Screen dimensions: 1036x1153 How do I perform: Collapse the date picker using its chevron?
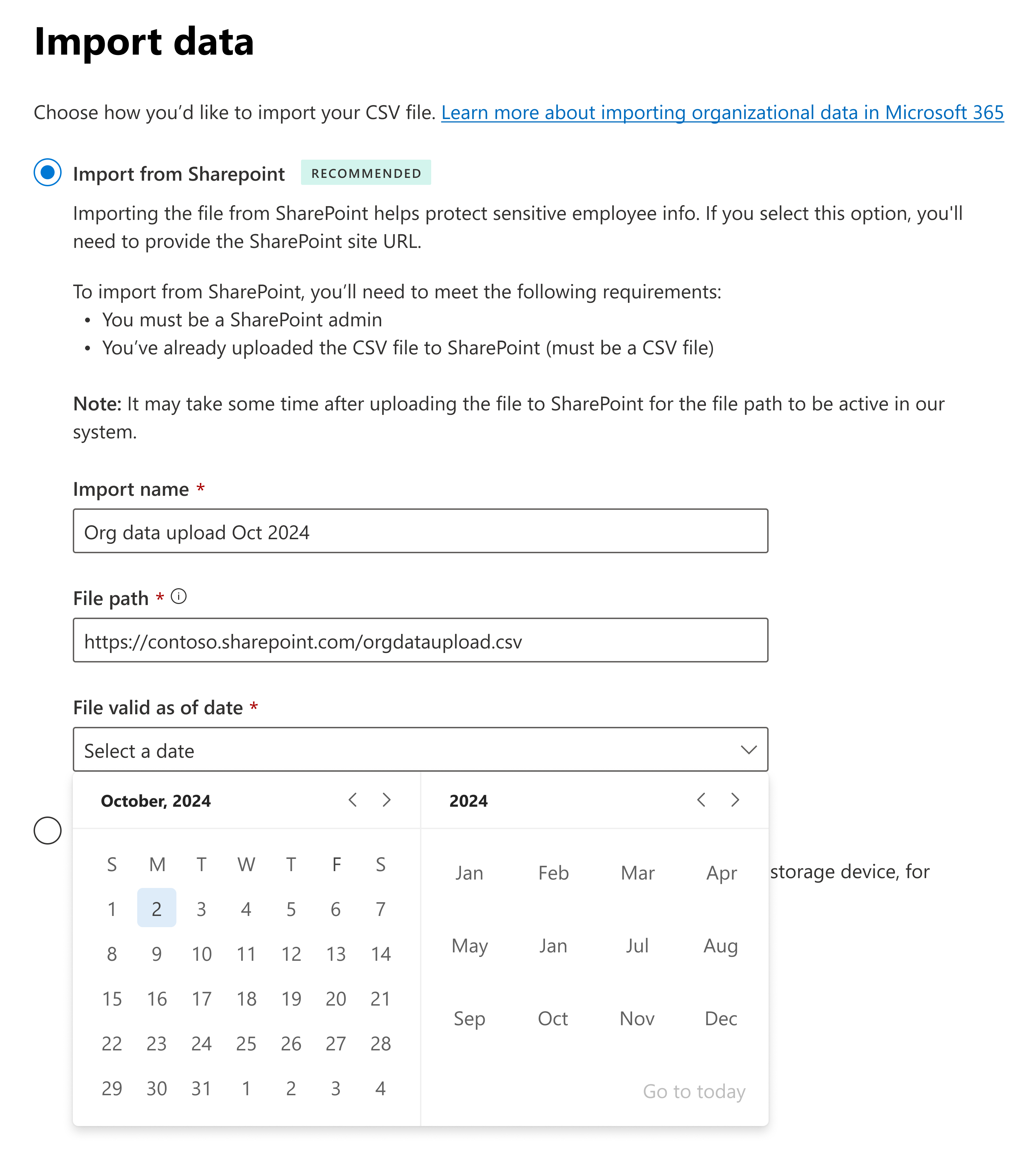coord(749,750)
